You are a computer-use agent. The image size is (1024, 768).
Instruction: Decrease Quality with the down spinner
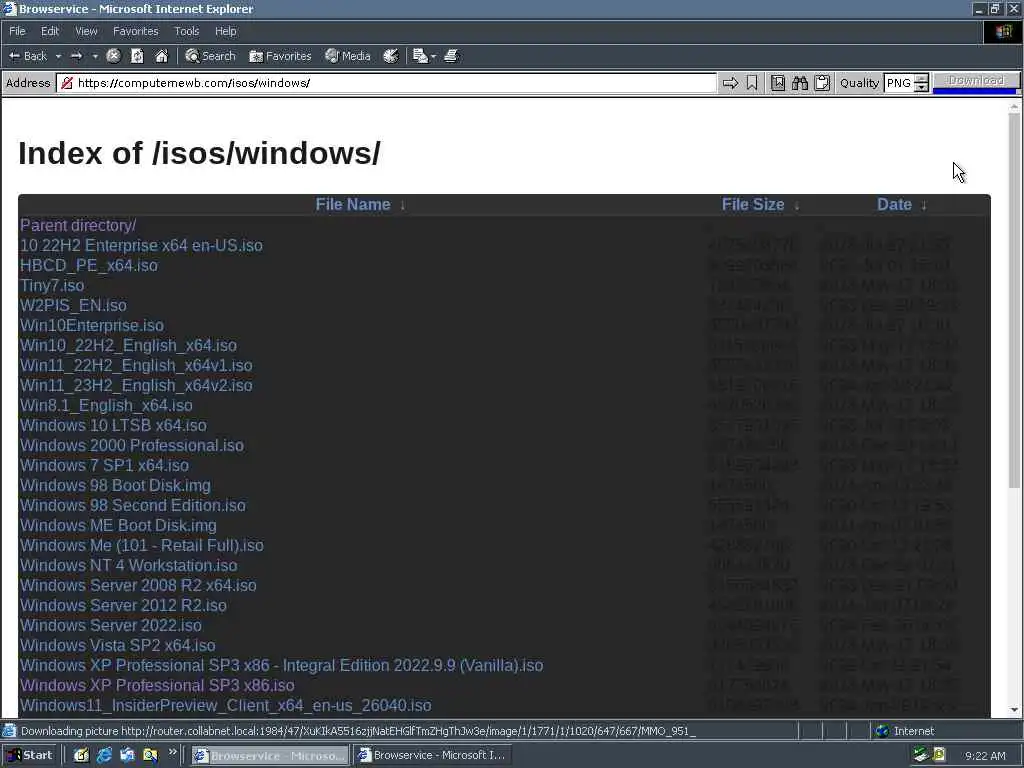tap(921, 88)
